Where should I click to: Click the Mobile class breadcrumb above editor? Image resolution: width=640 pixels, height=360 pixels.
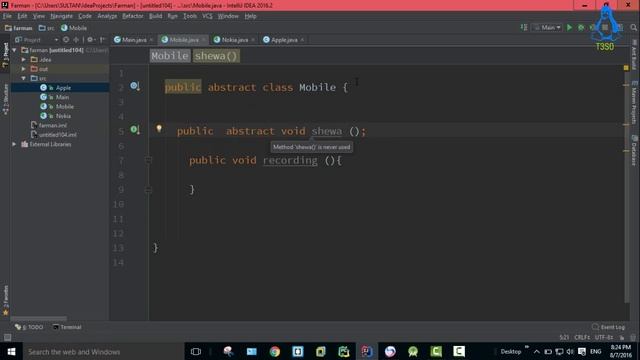click(x=170, y=56)
